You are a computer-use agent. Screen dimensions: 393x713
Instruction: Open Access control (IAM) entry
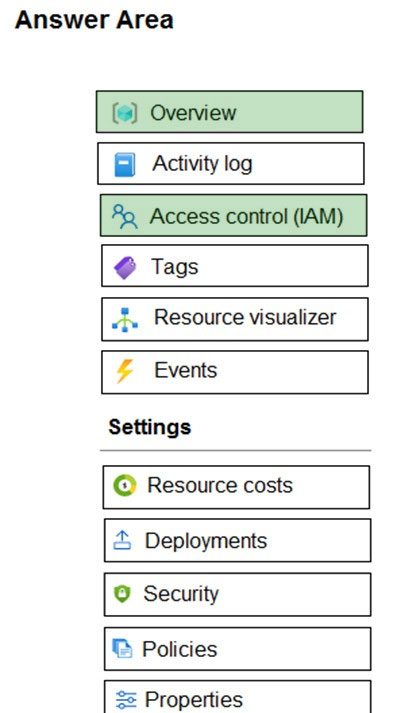233,216
